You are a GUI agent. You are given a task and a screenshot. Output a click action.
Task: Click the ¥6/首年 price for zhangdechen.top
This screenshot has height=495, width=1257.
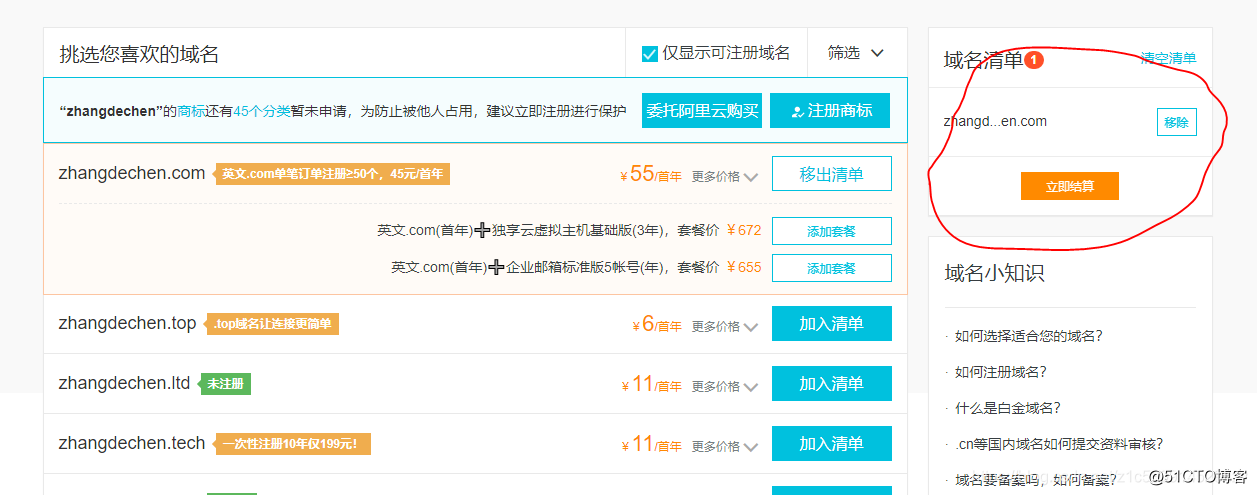pos(657,325)
